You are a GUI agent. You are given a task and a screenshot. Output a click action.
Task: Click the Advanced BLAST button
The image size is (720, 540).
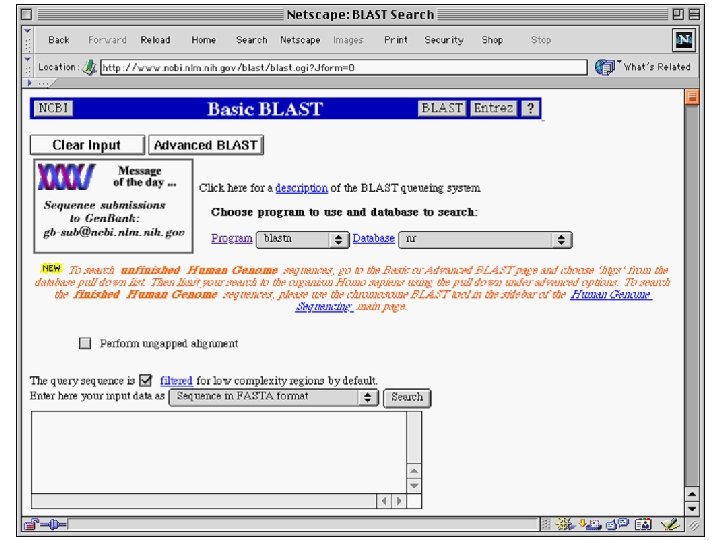point(206,145)
